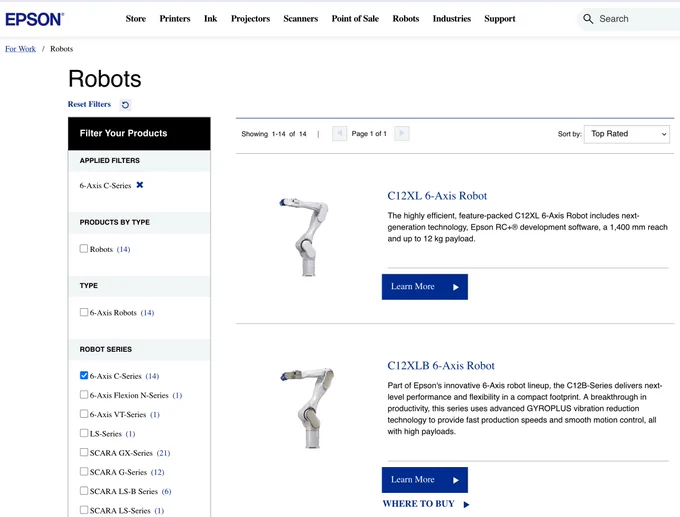This screenshot has height=517, width=680.
Task: Go to the previous results page arrow
Action: tap(339, 133)
